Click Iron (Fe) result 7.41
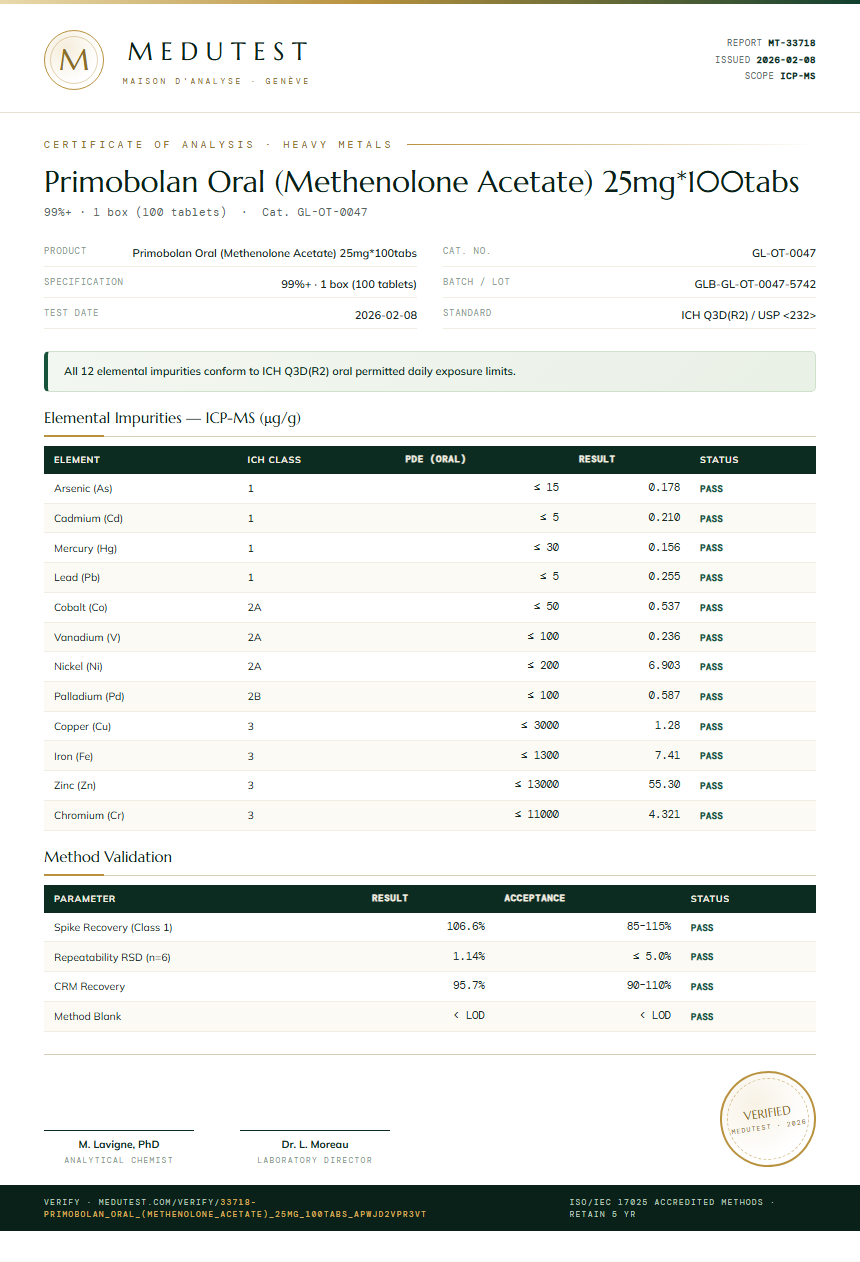 click(x=668, y=756)
